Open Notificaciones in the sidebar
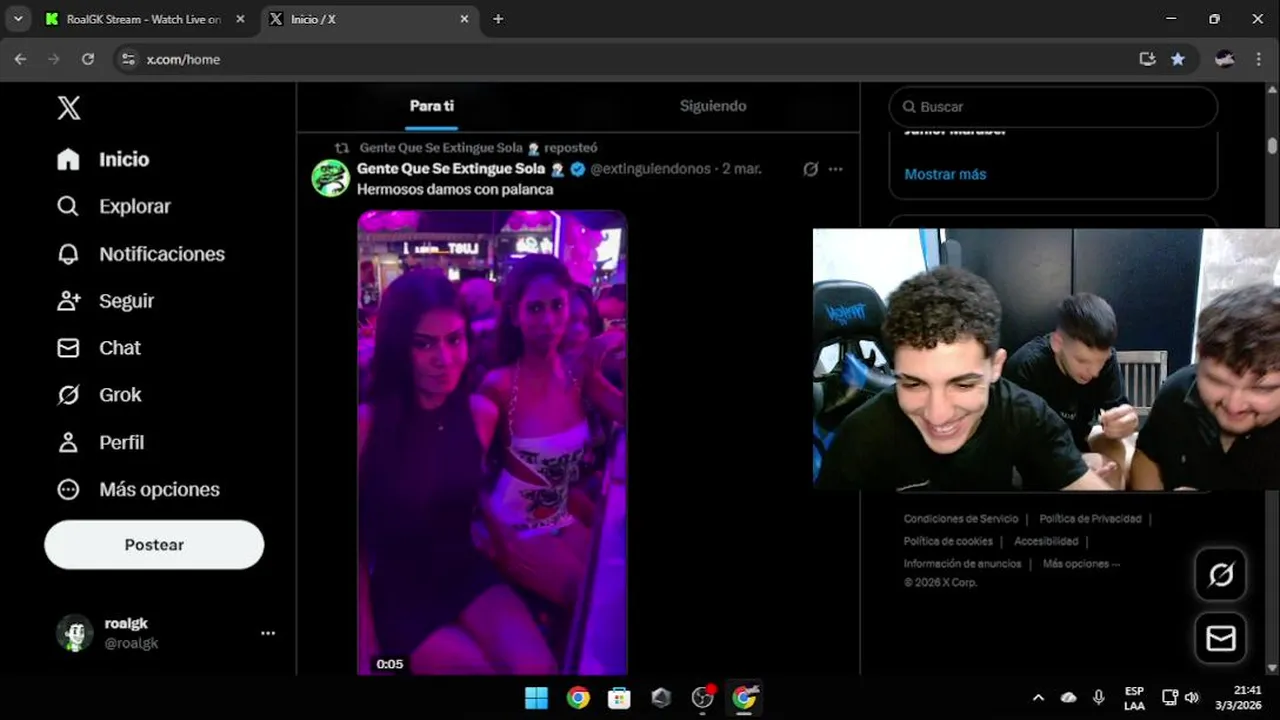 (x=141, y=254)
